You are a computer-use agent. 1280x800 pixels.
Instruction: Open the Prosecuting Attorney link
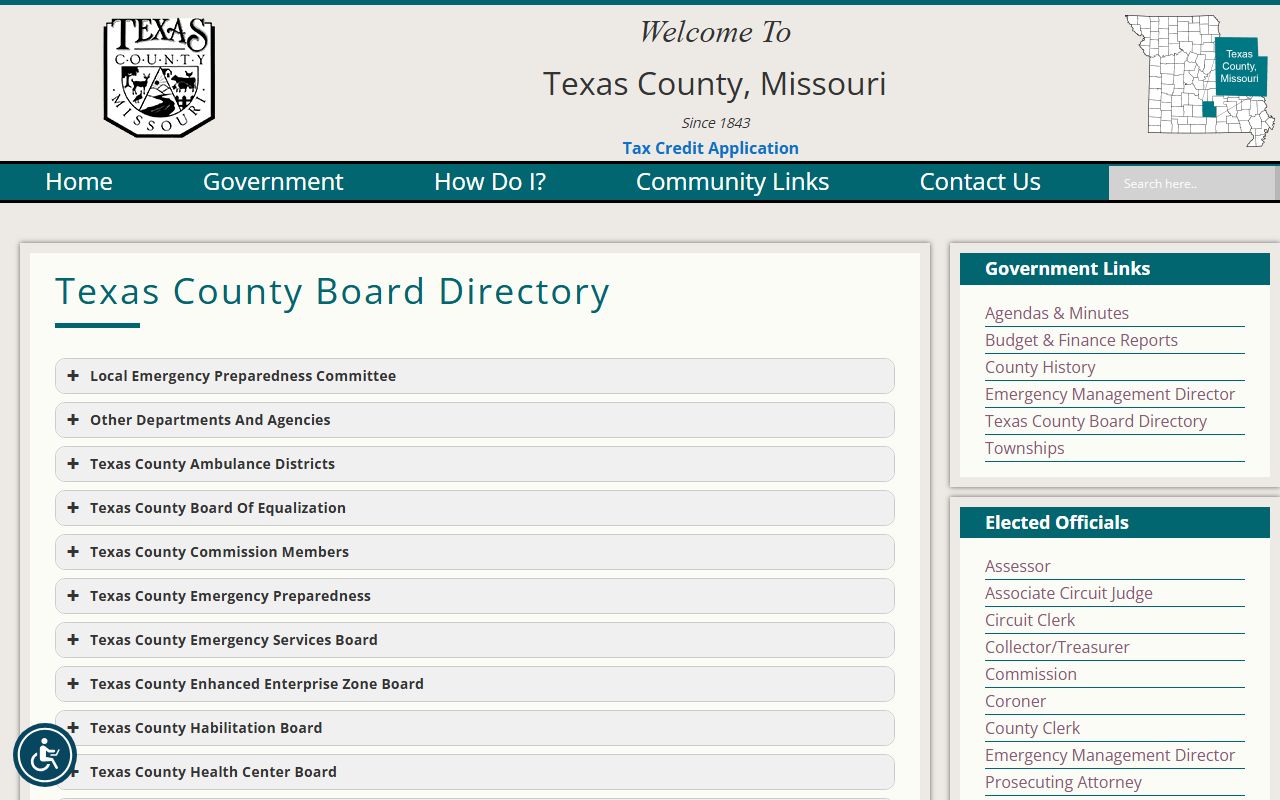pyautogui.click(x=1063, y=782)
